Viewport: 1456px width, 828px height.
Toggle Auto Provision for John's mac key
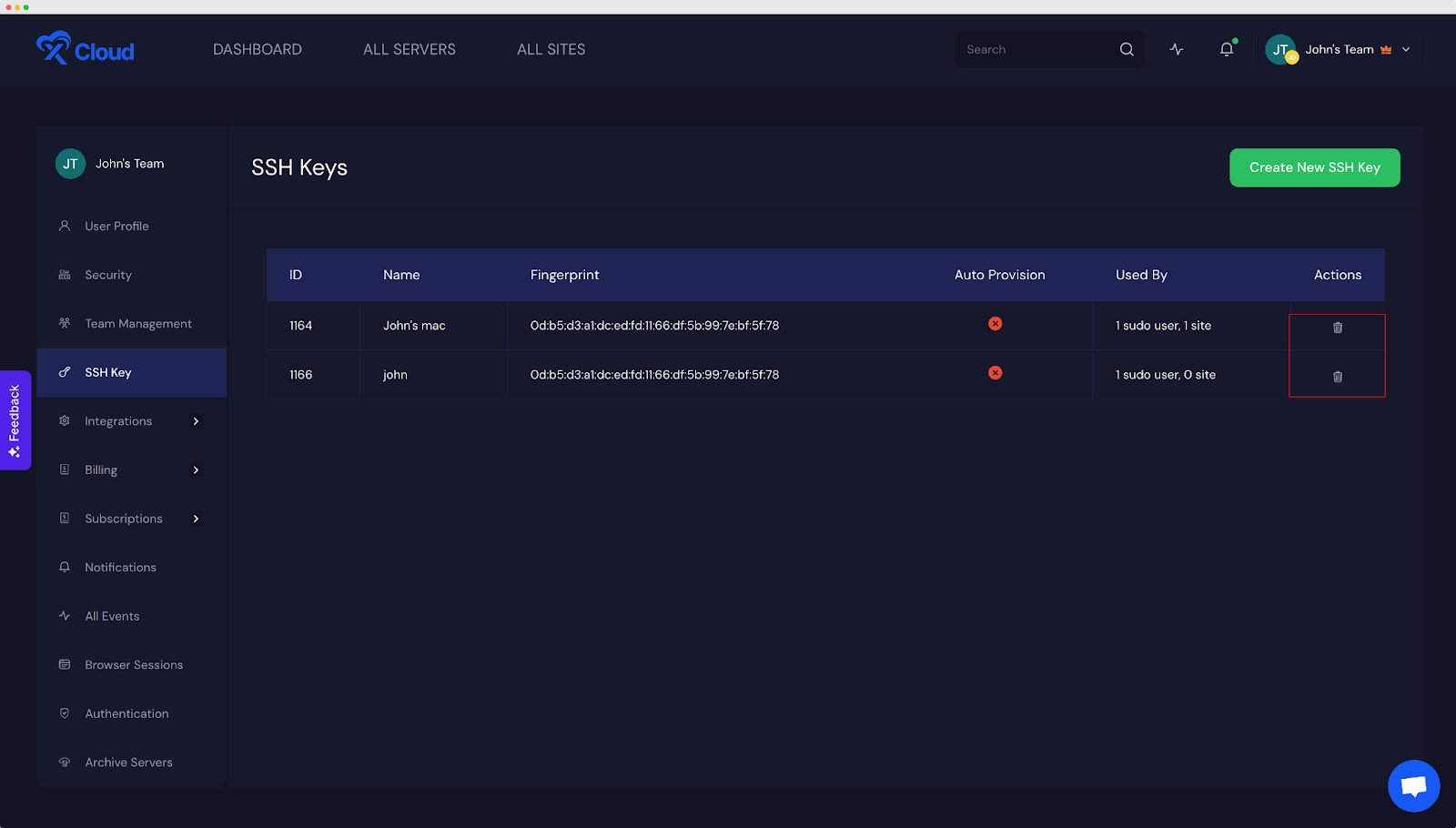(x=995, y=324)
